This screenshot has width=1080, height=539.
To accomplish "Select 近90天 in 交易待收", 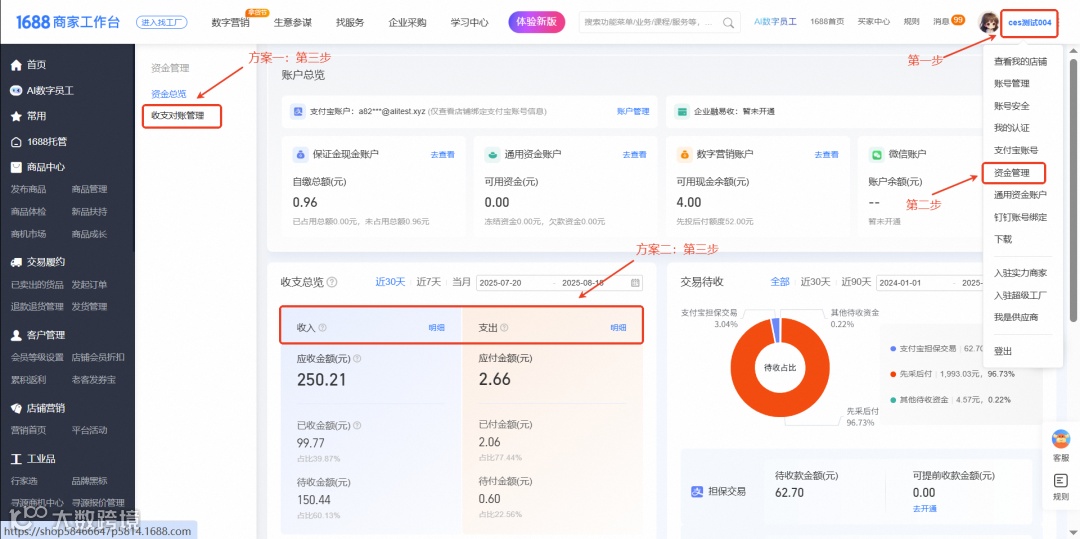I will coord(857,282).
